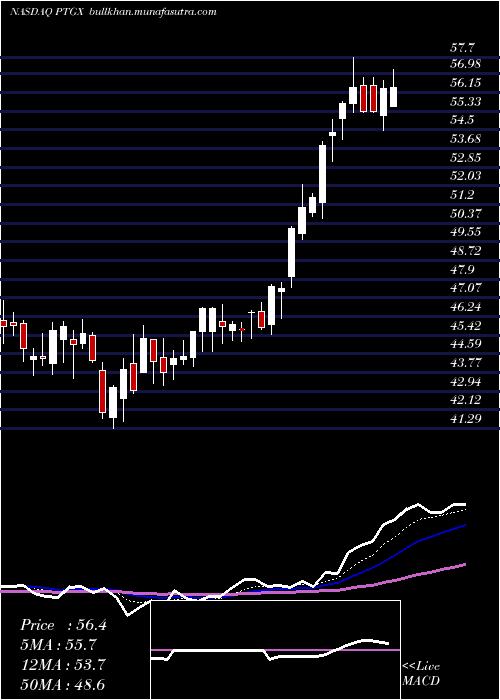Click the 50.37 price axis label
Viewport: 500px width, 700px height.
tap(465, 213)
